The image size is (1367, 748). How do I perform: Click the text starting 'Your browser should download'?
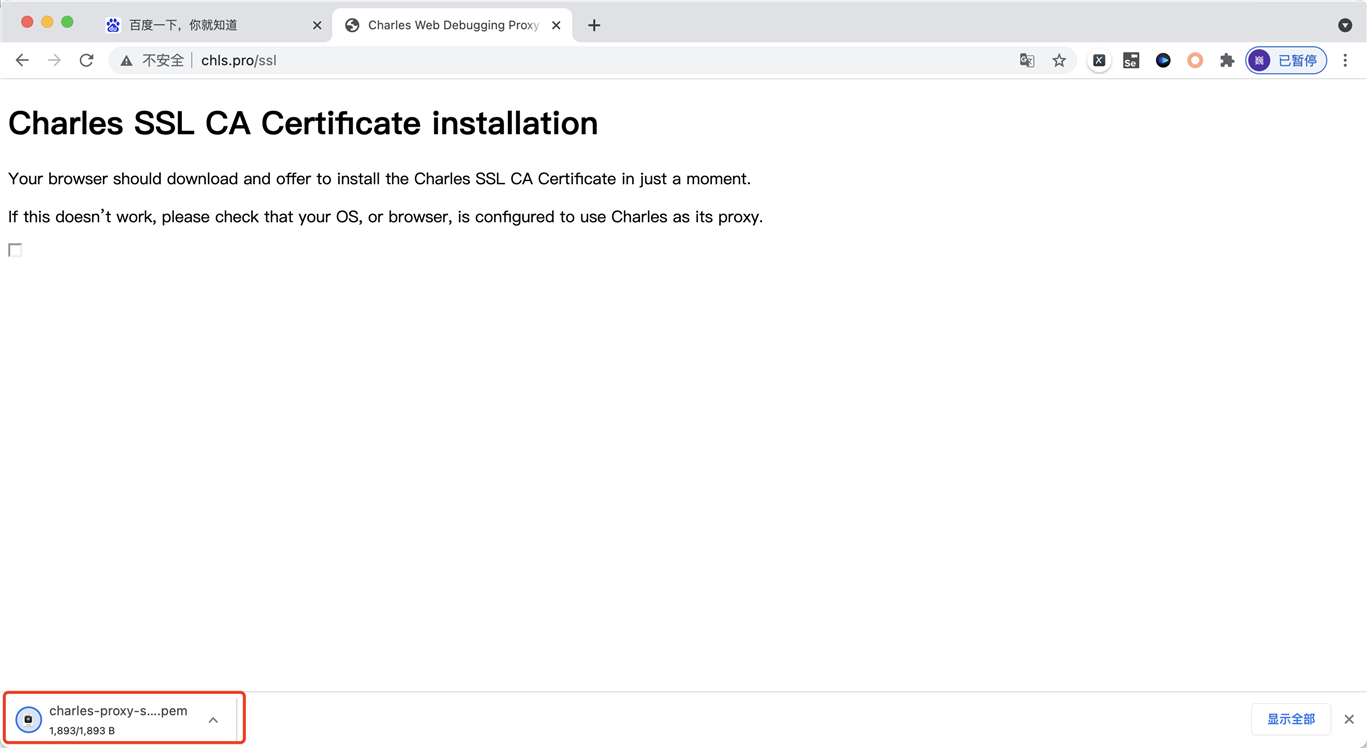[379, 179]
